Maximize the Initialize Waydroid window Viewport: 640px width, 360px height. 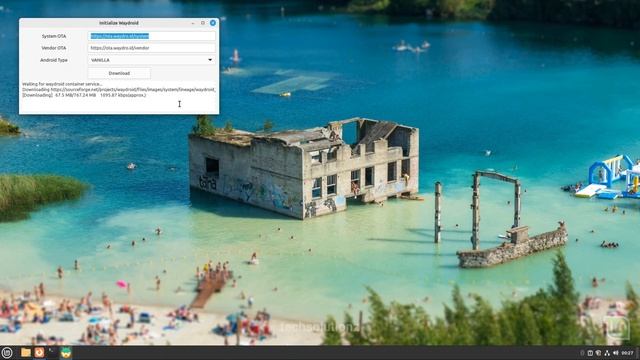coord(203,23)
